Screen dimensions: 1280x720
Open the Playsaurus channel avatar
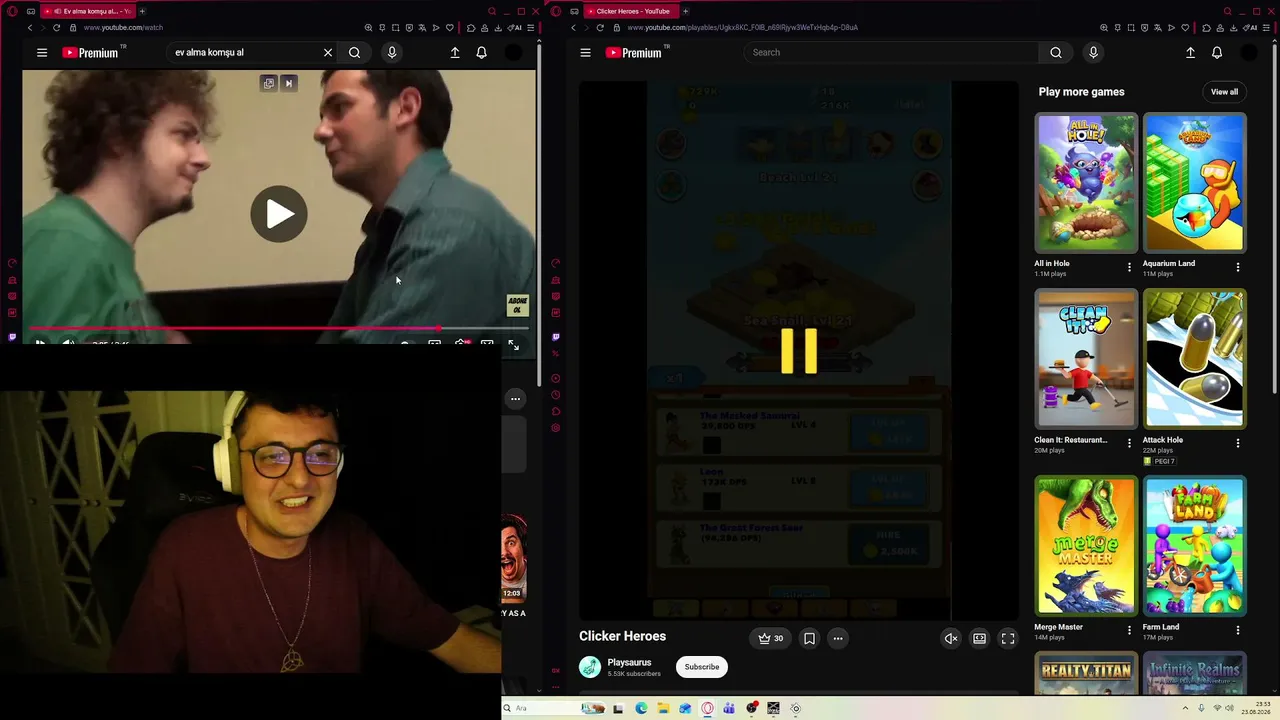coord(590,667)
